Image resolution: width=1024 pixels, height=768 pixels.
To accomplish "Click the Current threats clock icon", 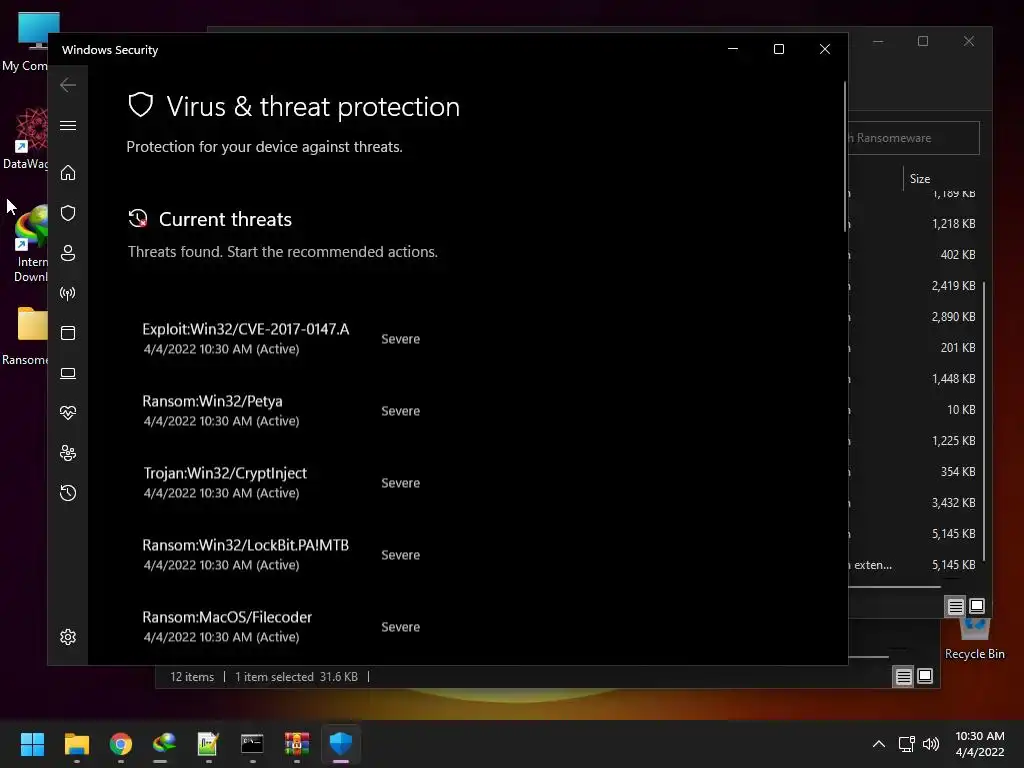I will (x=138, y=219).
